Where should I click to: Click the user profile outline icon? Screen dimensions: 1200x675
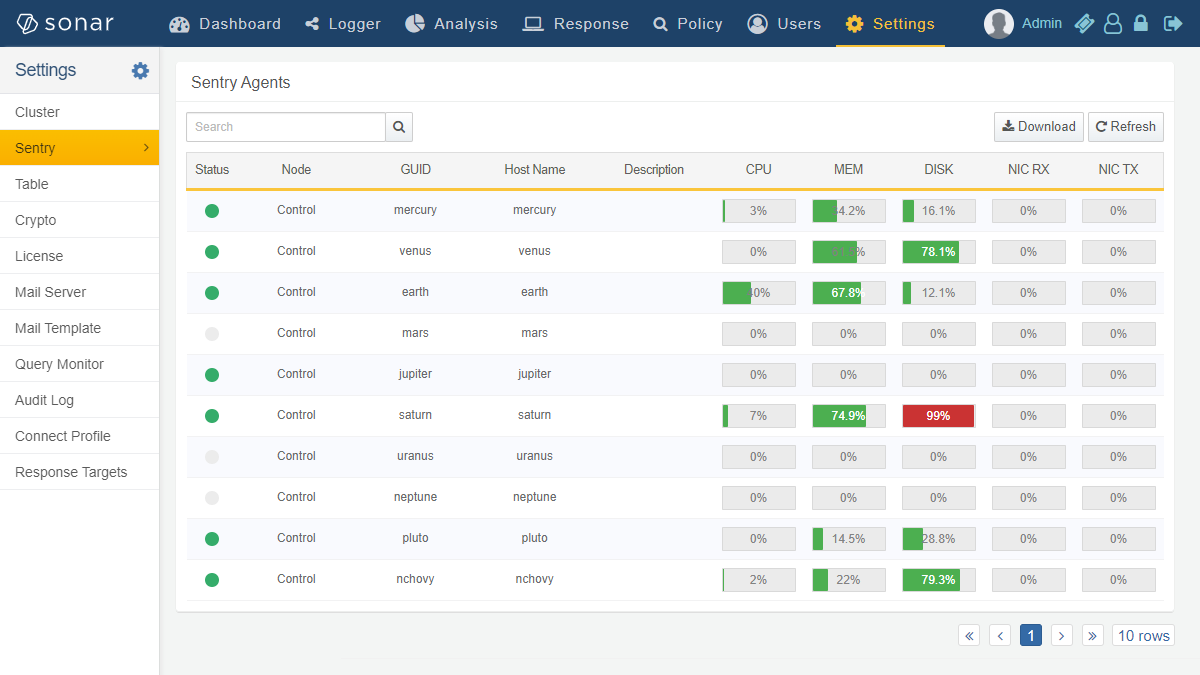[x=1113, y=24]
